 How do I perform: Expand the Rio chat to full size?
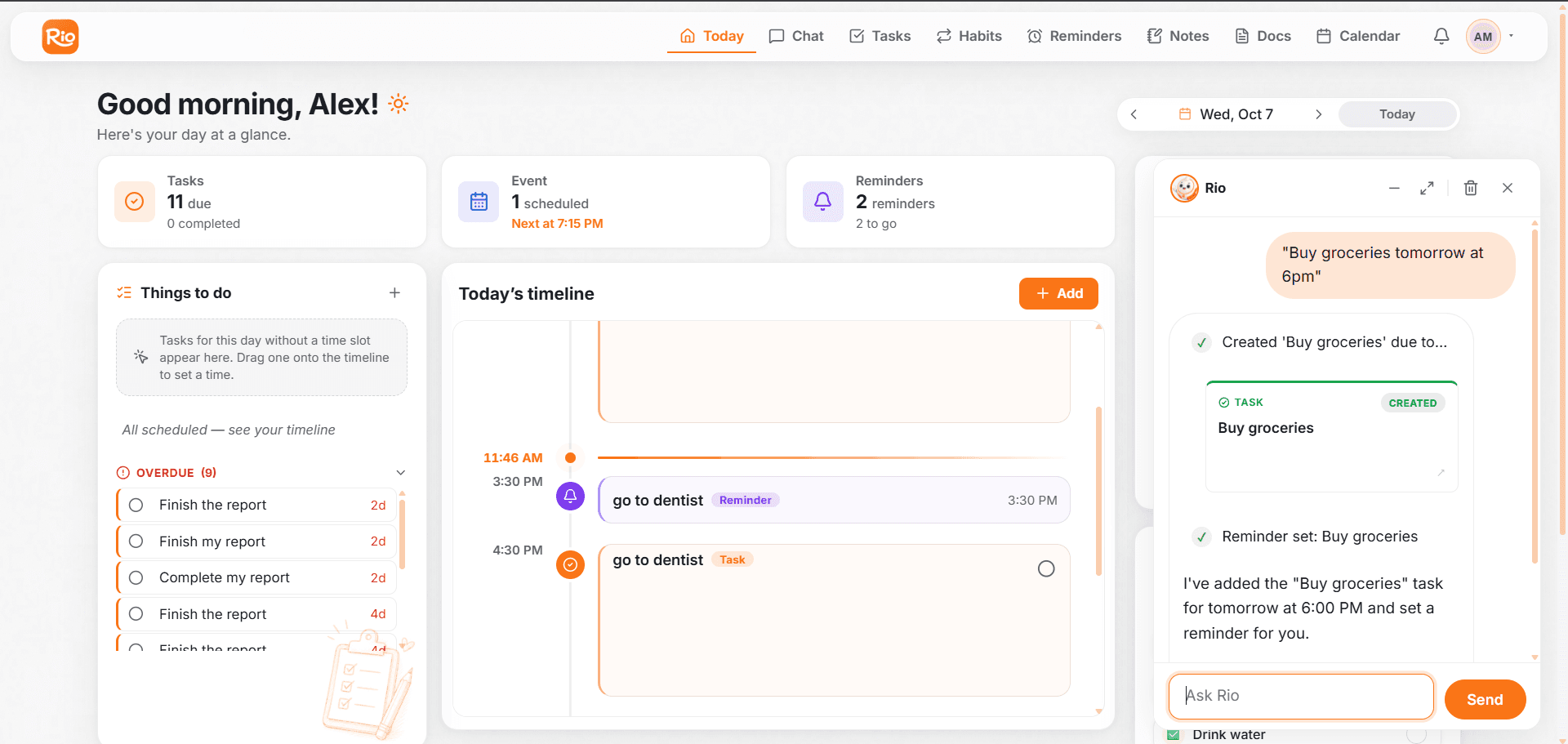pyautogui.click(x=1427, y=188)
